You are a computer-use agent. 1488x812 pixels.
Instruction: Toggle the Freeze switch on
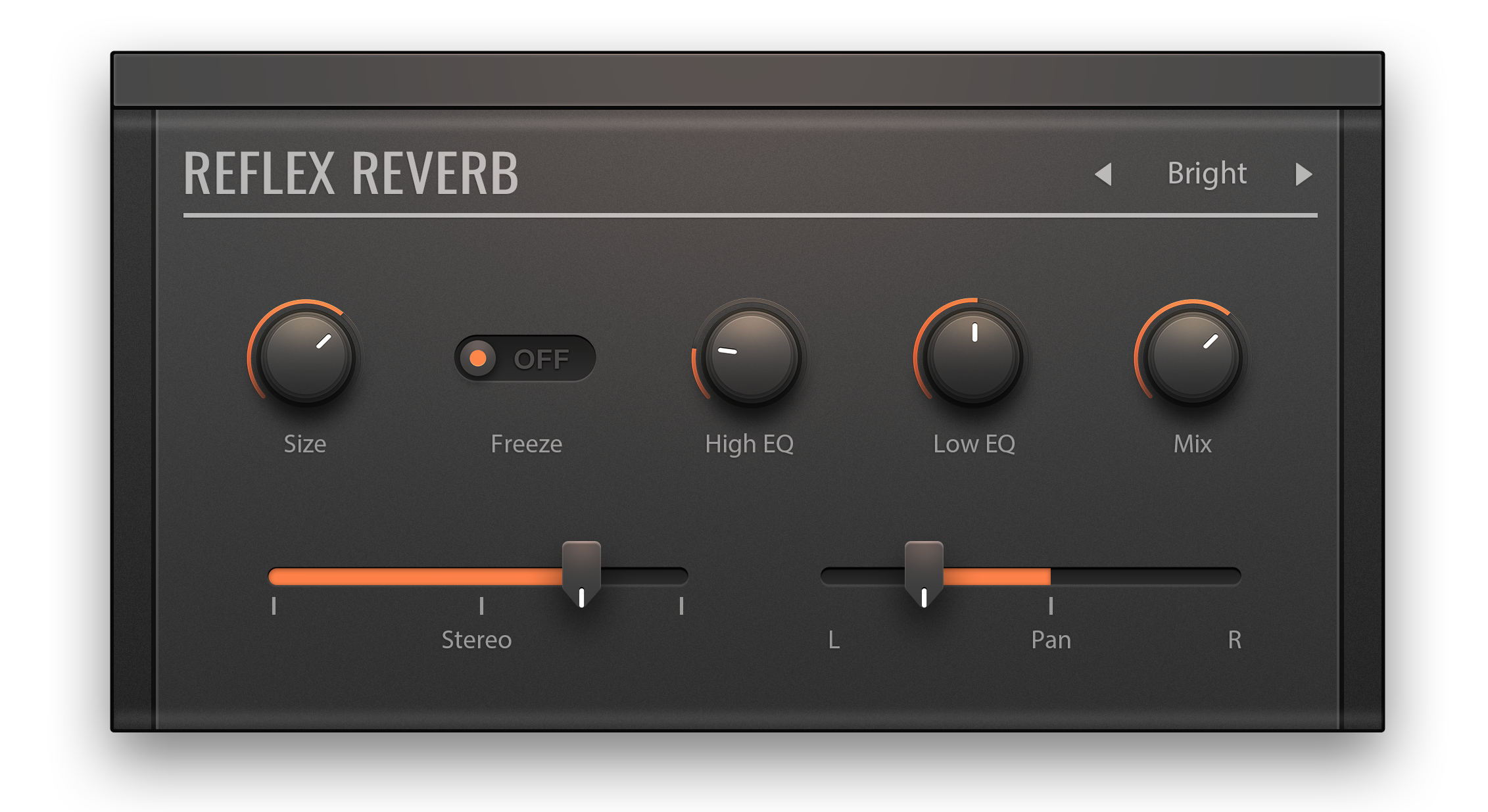click(x=525, y=358)
